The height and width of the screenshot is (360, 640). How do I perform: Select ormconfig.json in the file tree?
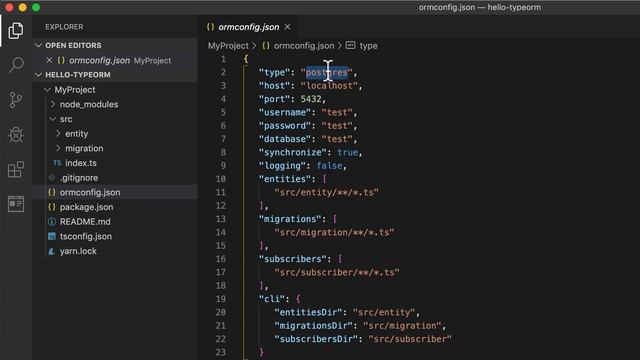pos(115,192)
